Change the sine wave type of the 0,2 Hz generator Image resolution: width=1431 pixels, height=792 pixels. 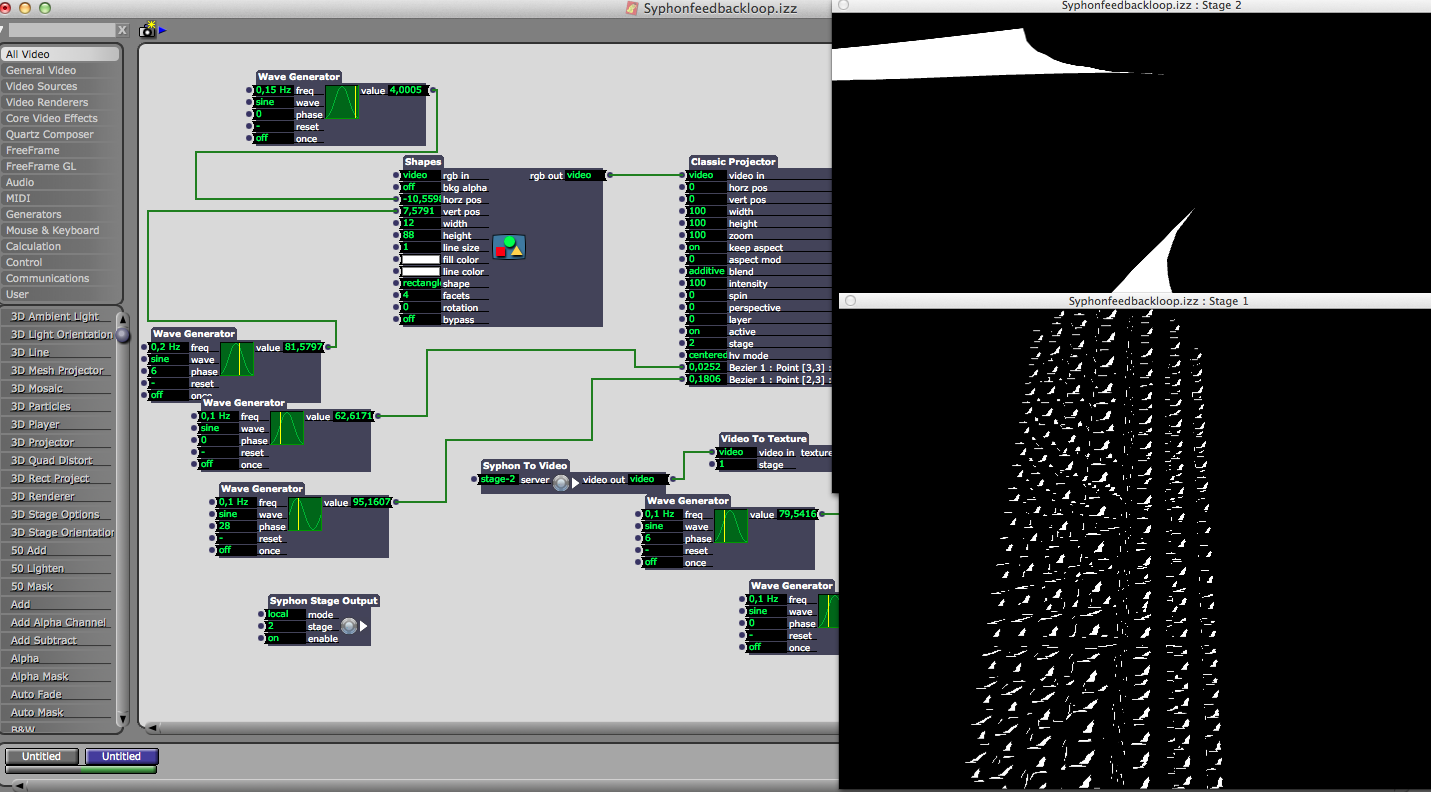168,359
